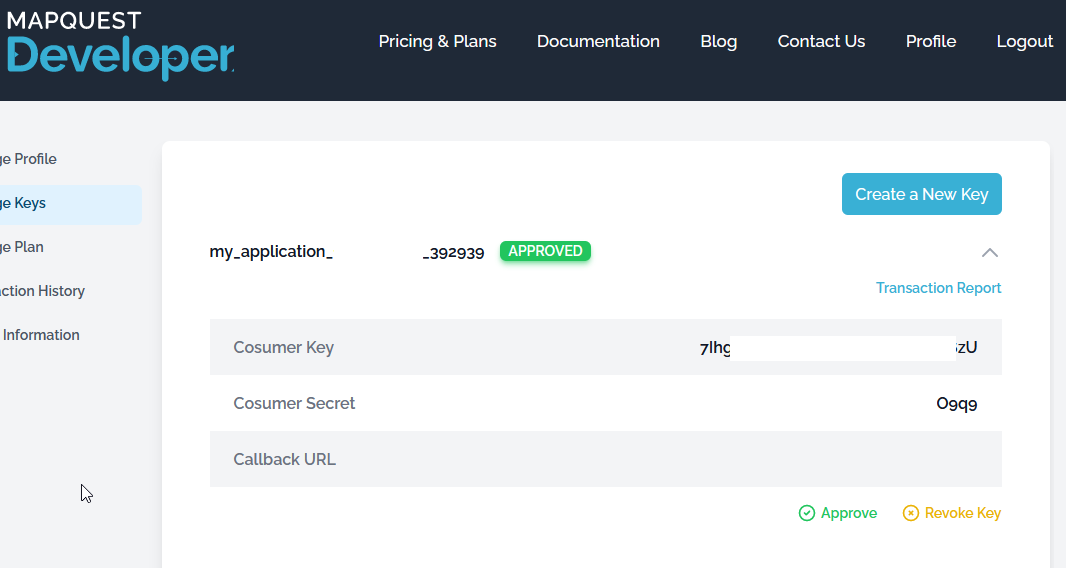This screenshot has height=568, width=1066.
Task: Click the Callback URL row
Action: [x=605, y=459]
